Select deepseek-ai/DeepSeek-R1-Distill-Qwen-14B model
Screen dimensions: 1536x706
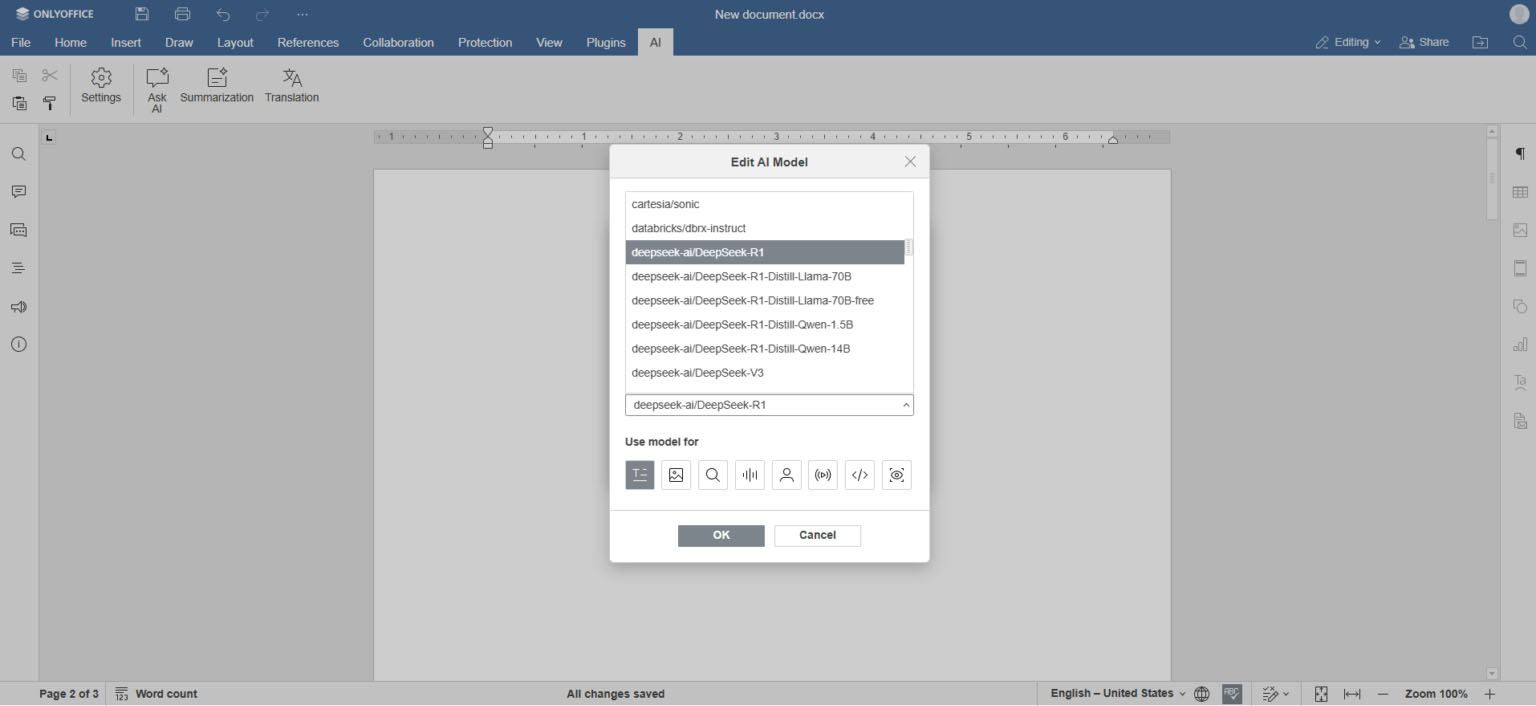pos(765,348)
